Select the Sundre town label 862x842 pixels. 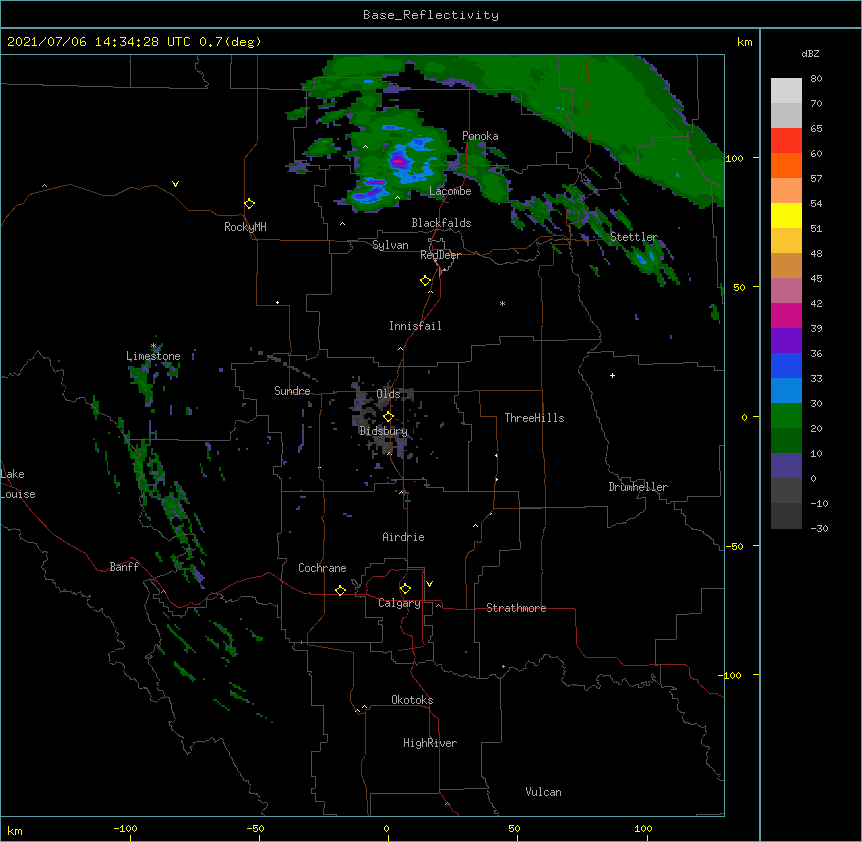coord(292,391)
